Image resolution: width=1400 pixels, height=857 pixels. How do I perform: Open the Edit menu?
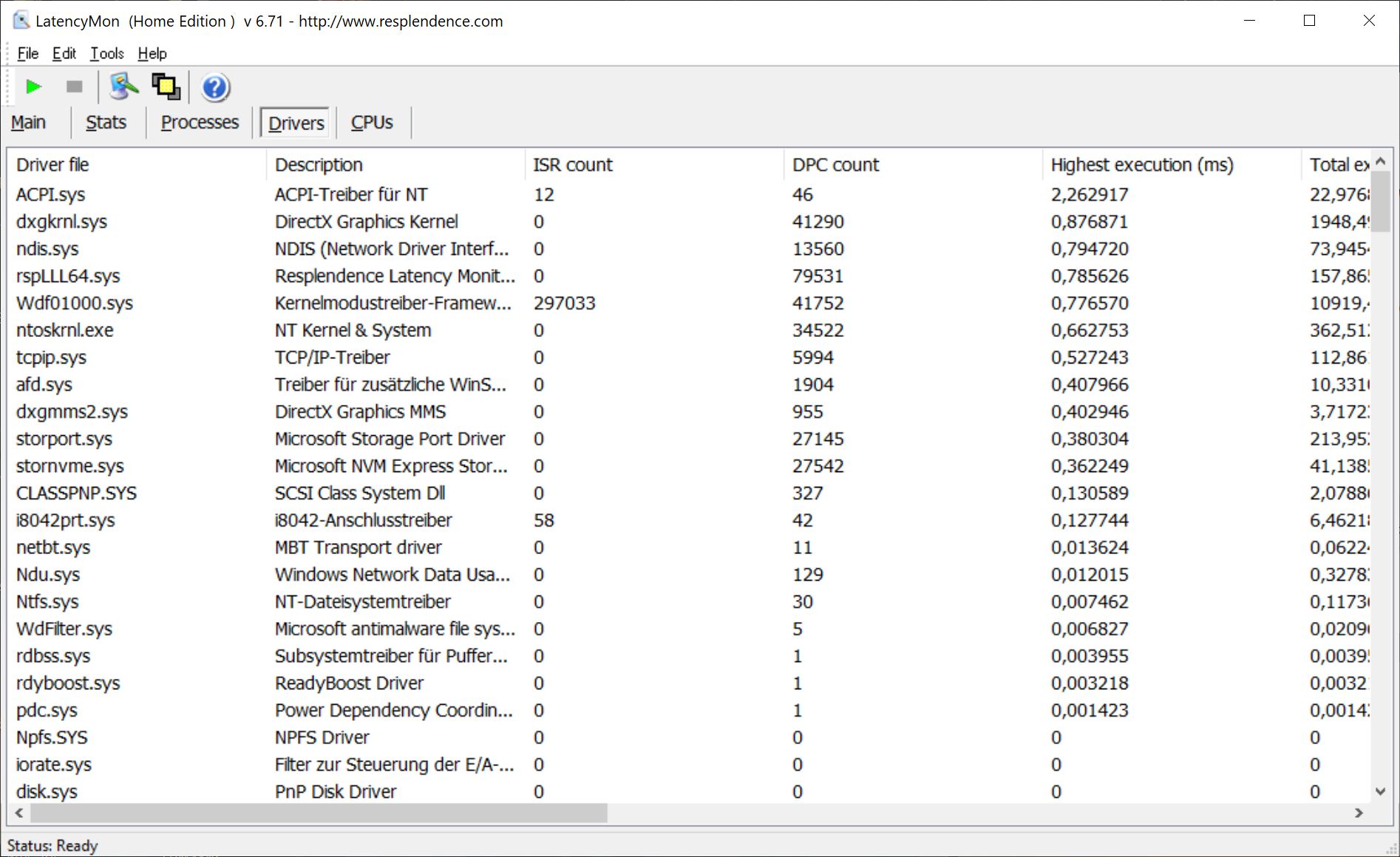64,53
